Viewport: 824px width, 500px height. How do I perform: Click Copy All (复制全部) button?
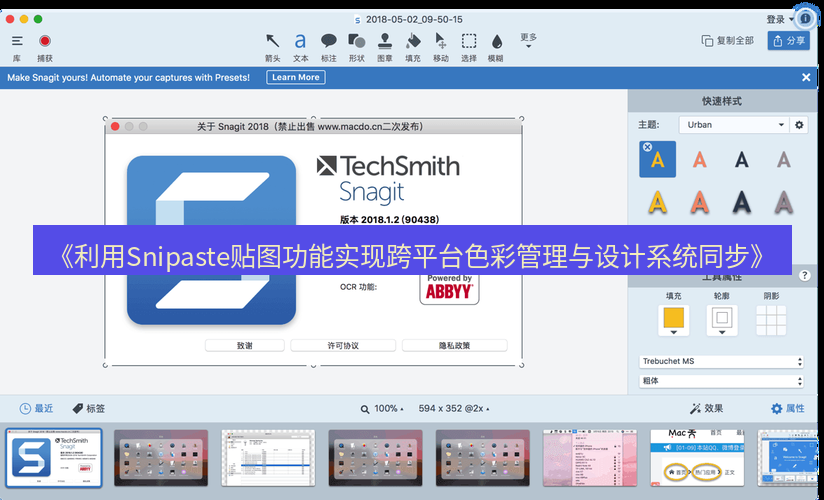pyautogui.click(x=728, y=40)
